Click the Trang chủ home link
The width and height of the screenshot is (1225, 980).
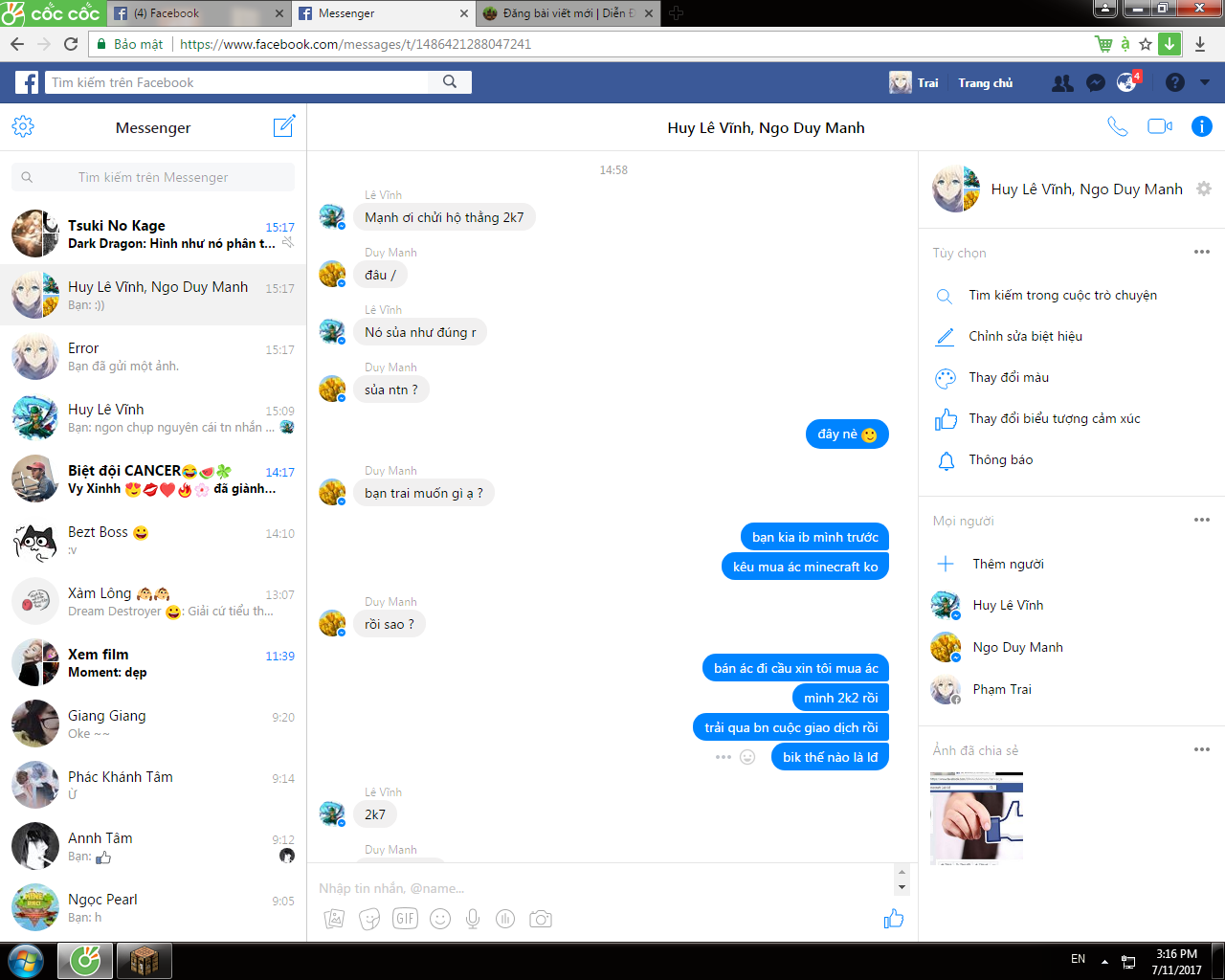(x=986, y=83)
